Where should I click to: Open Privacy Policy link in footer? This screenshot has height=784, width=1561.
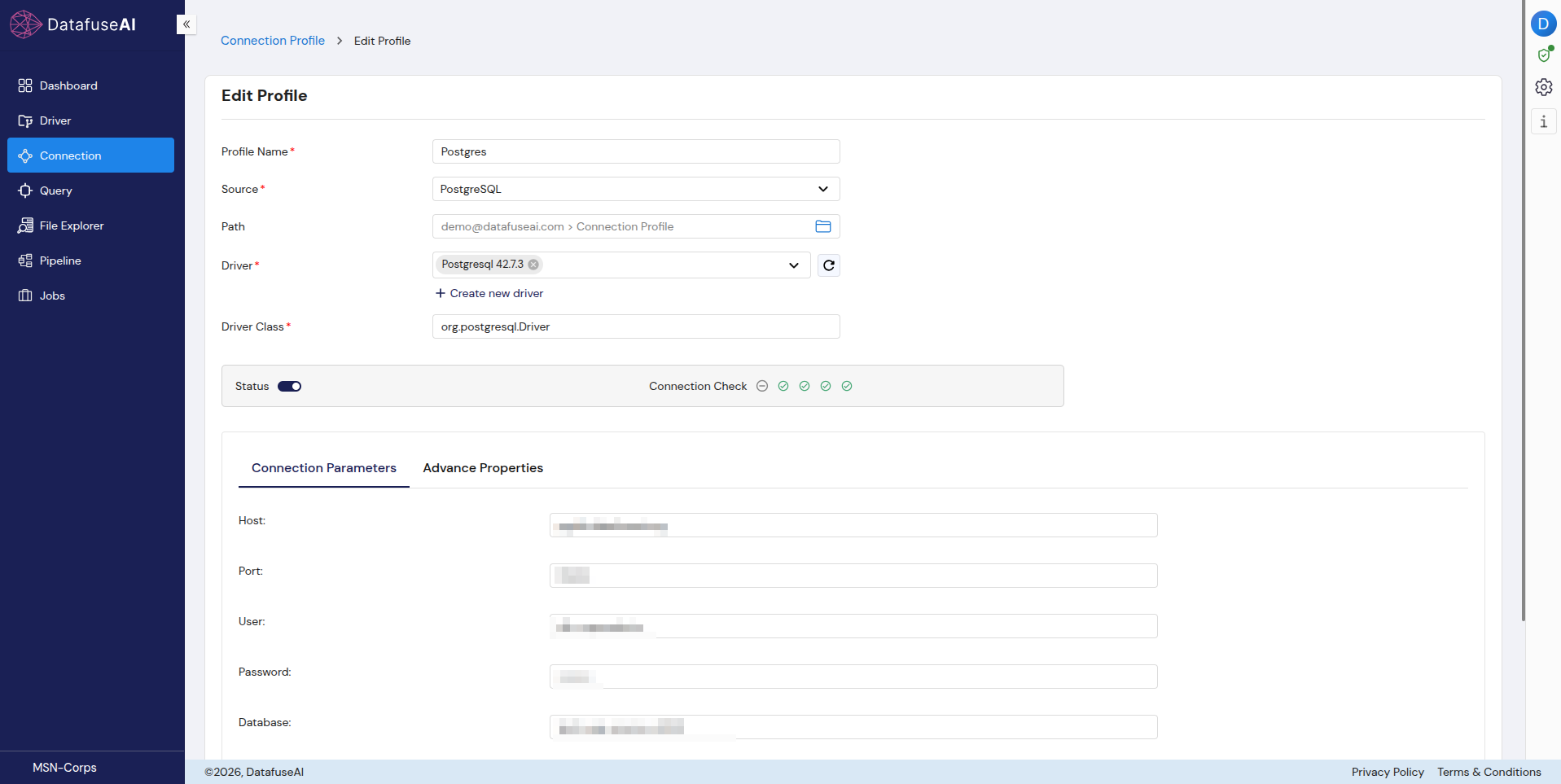1388,772
